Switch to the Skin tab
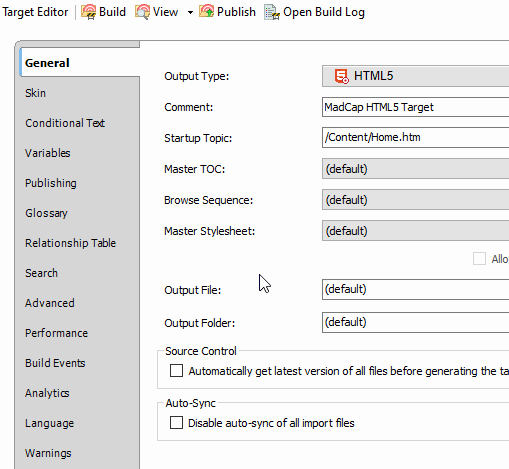 click(35, 93)
